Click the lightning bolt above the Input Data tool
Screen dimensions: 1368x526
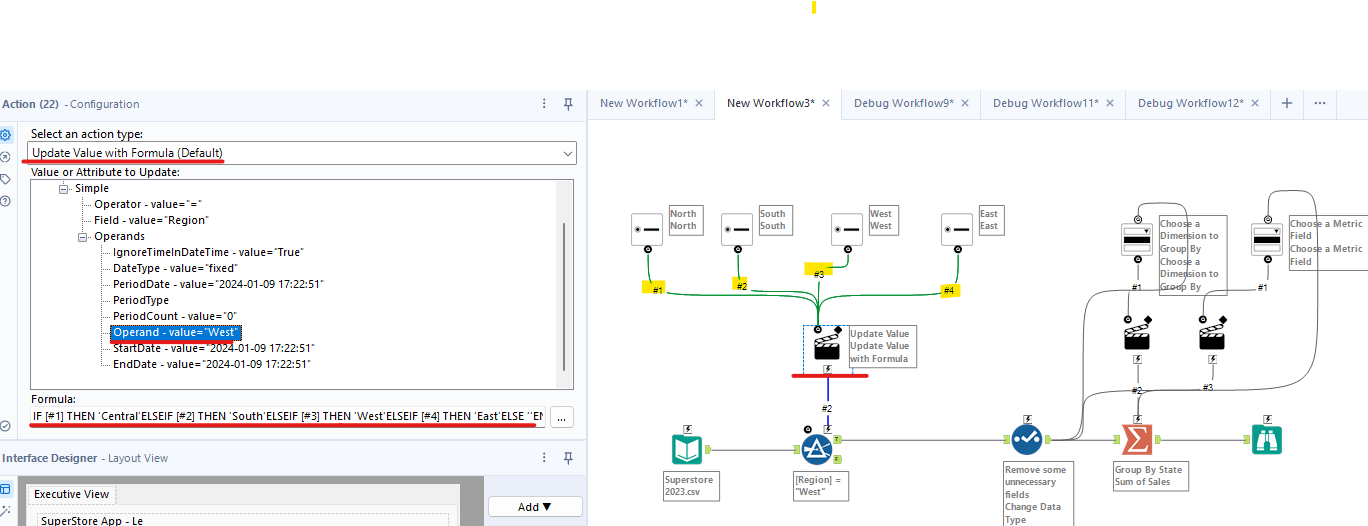[687, 428]
